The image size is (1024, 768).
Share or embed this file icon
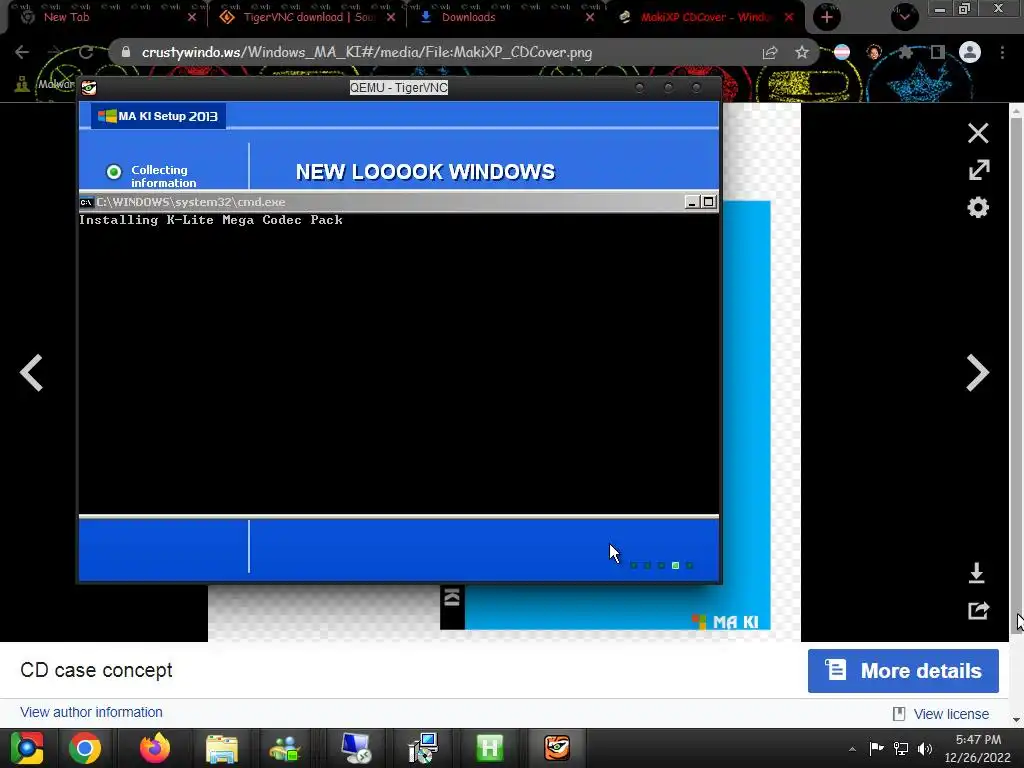coord(978,611)
